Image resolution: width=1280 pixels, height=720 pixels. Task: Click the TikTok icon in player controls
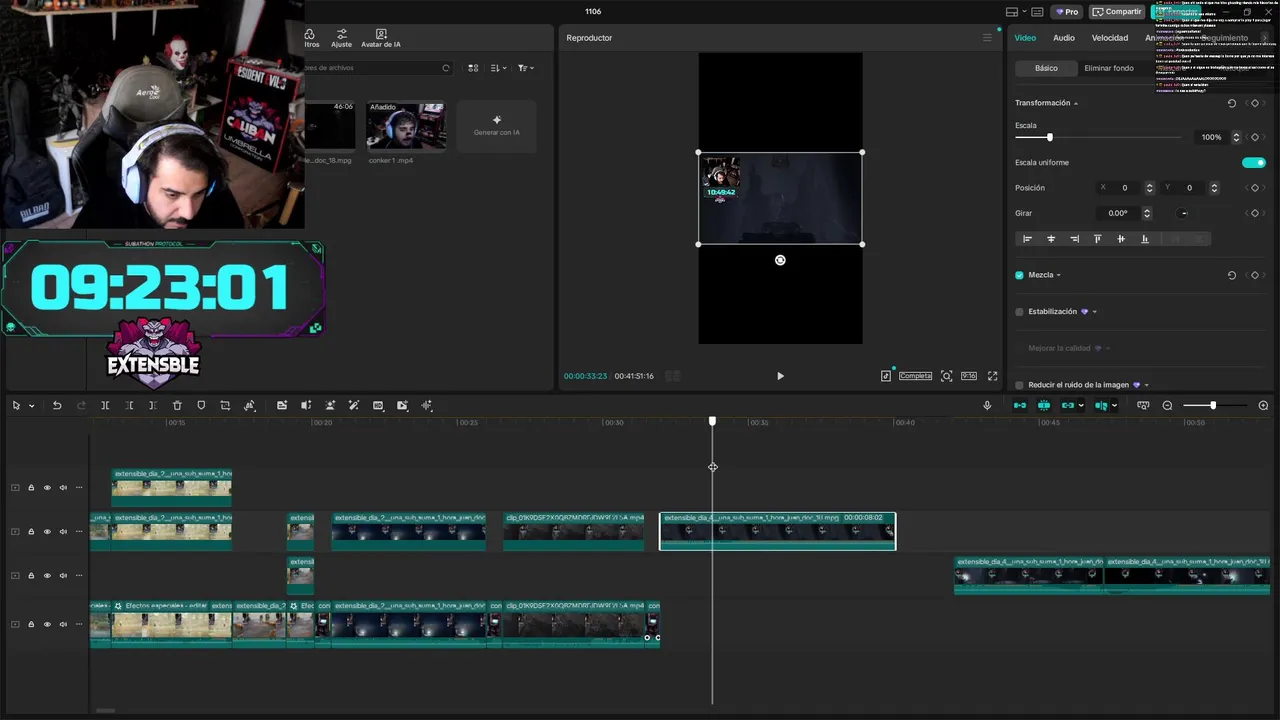click(x=886, y=376)
